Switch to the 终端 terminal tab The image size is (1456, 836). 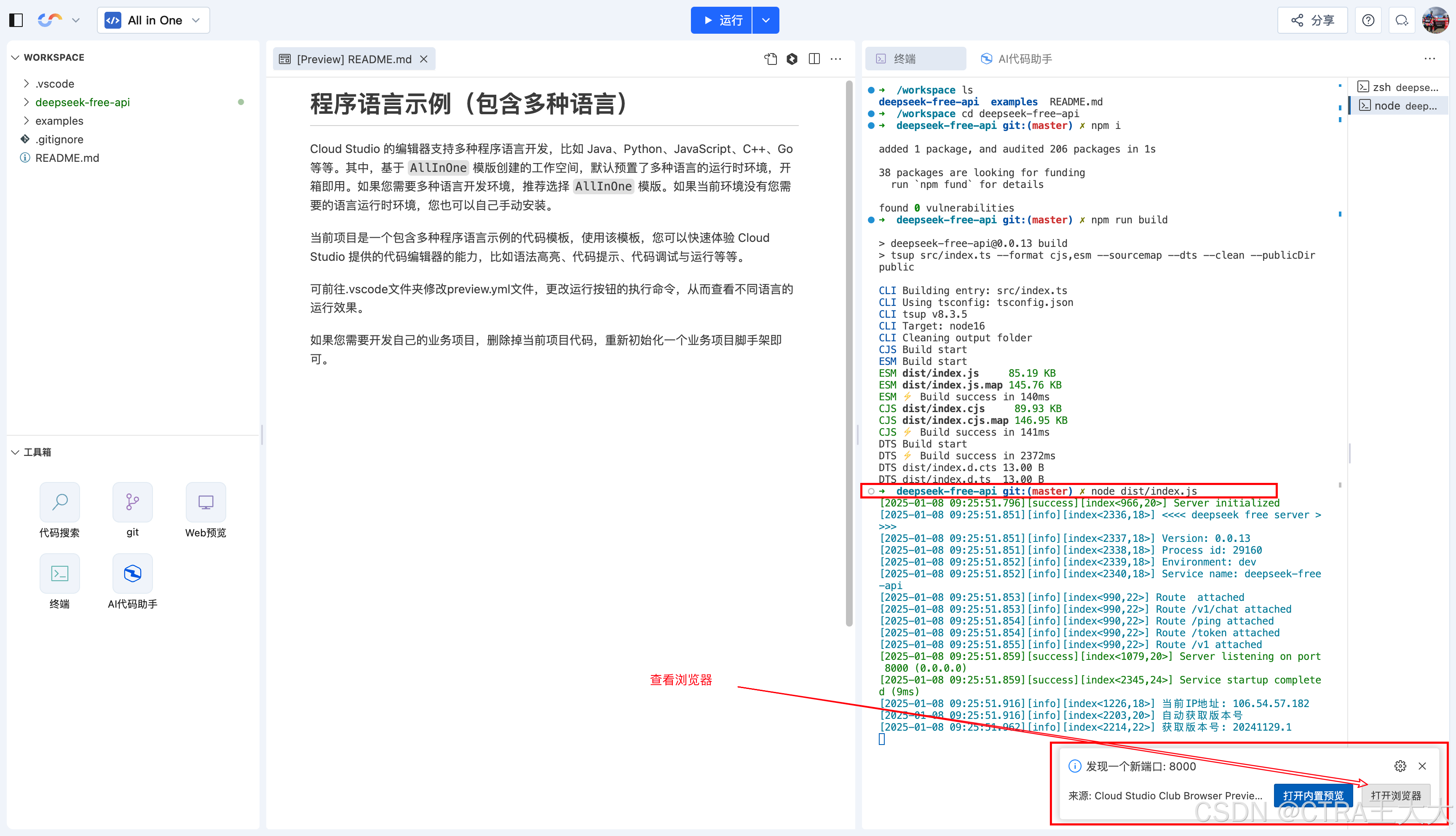915,59
